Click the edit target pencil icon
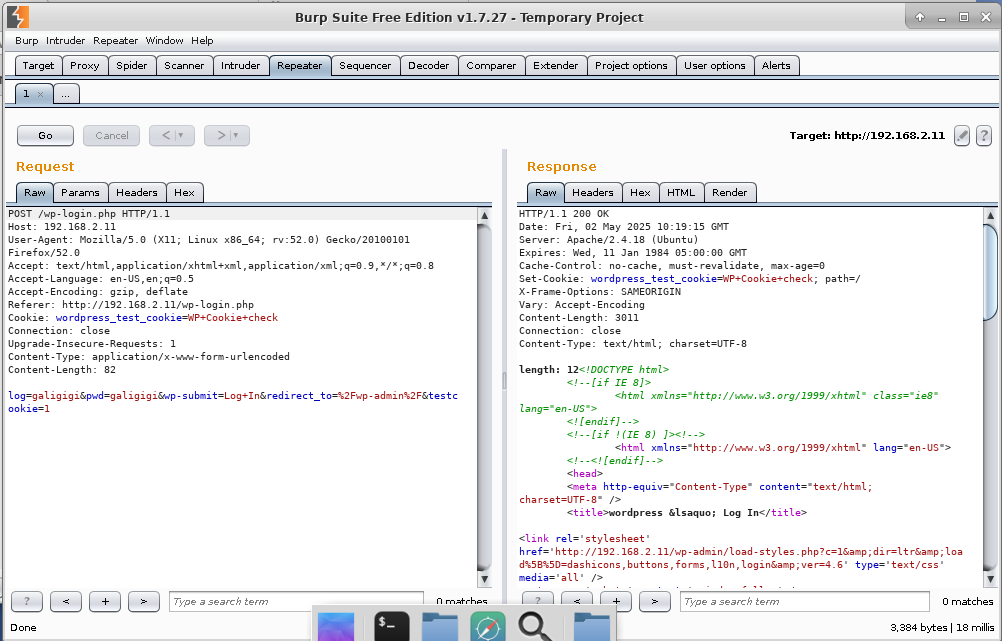This screenshot has width=1002, height=641. click(x=962, y=135)
